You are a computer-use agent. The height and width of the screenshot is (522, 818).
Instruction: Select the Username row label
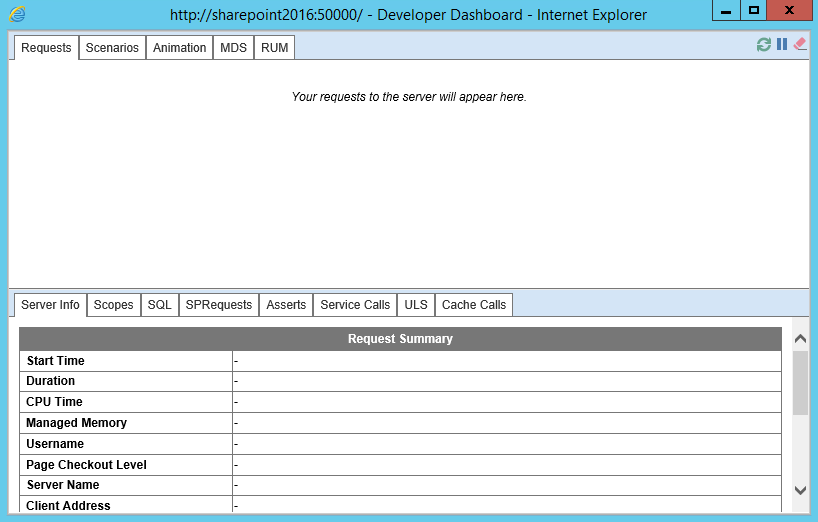[55, 444]
